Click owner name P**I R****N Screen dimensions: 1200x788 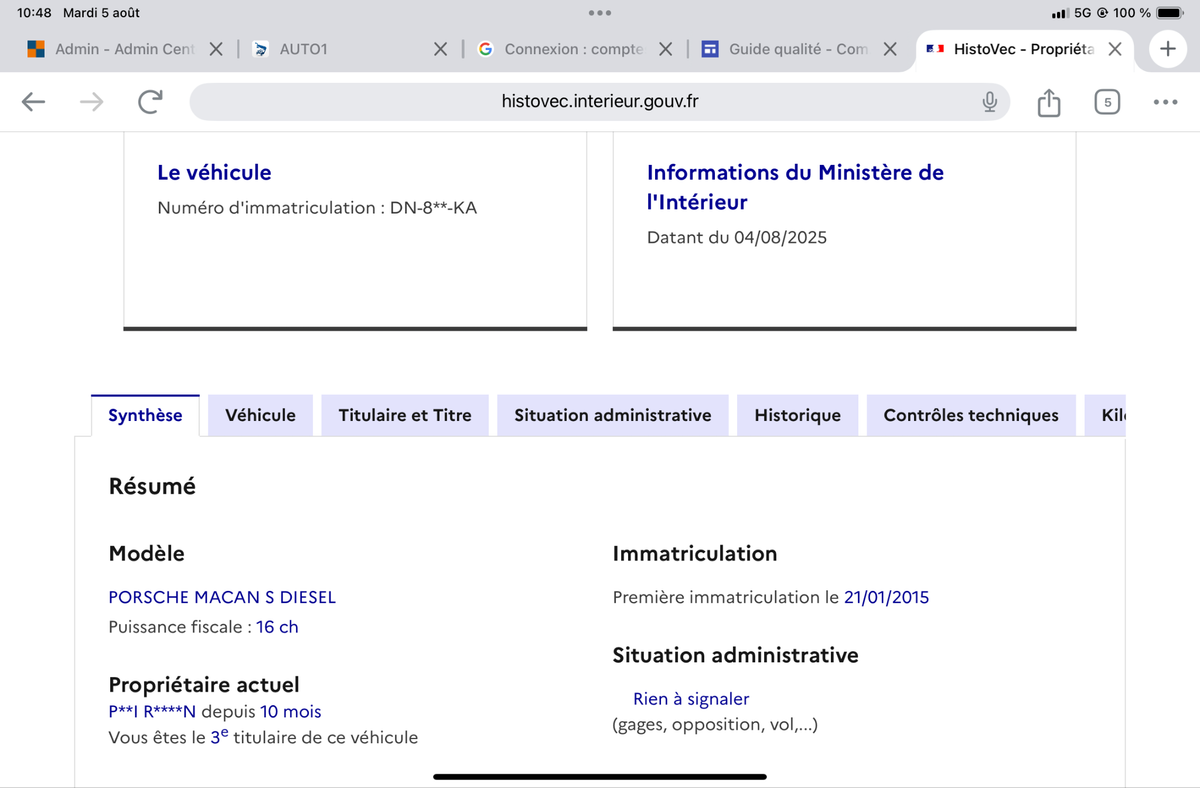click(x=153, y=712)
